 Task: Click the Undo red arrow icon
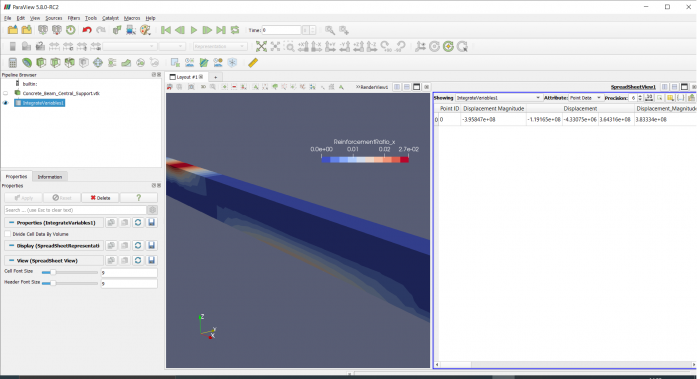(x=87, y=30)
